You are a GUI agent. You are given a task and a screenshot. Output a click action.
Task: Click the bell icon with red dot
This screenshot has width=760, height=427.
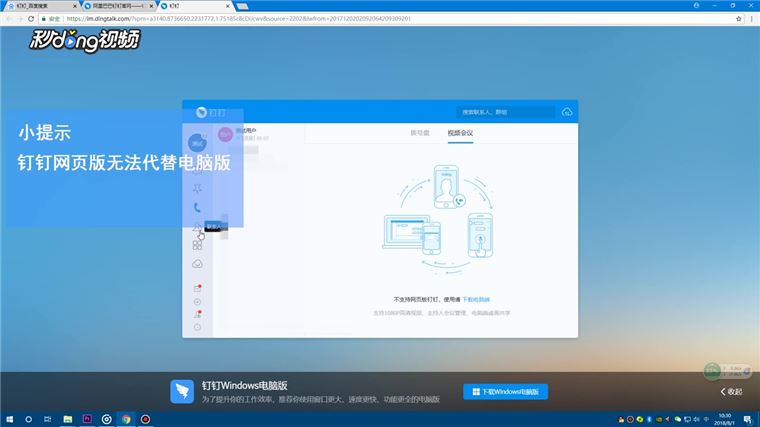pos(197,315)
